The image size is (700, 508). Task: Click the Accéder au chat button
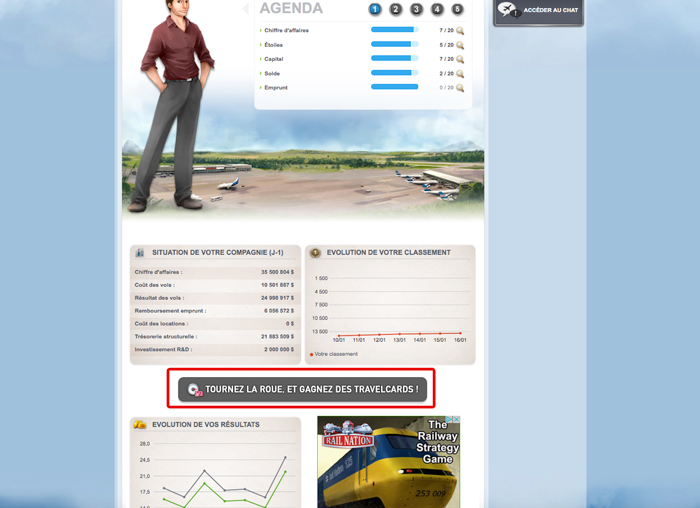(538, 11)
